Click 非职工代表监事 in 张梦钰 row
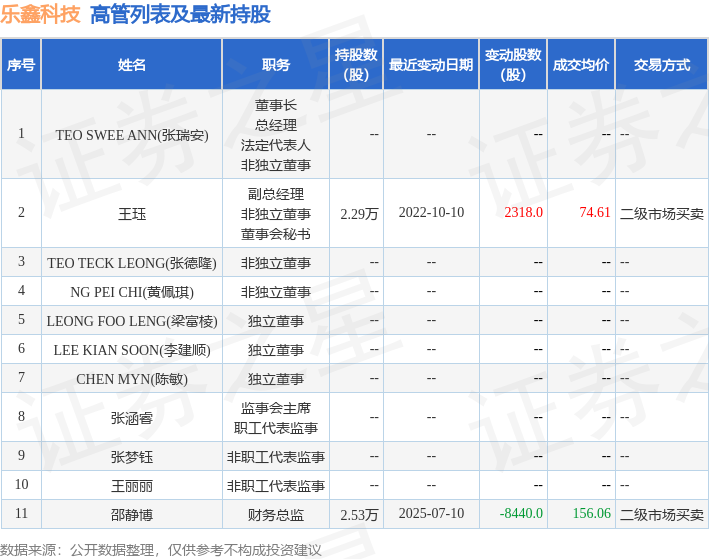This screenshot has width=709, height=559. click(275, 457)
